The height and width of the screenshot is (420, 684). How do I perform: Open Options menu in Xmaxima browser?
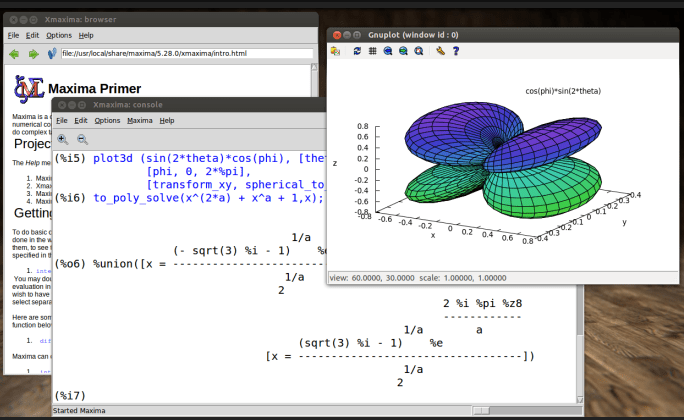click(x=59, y=35)
